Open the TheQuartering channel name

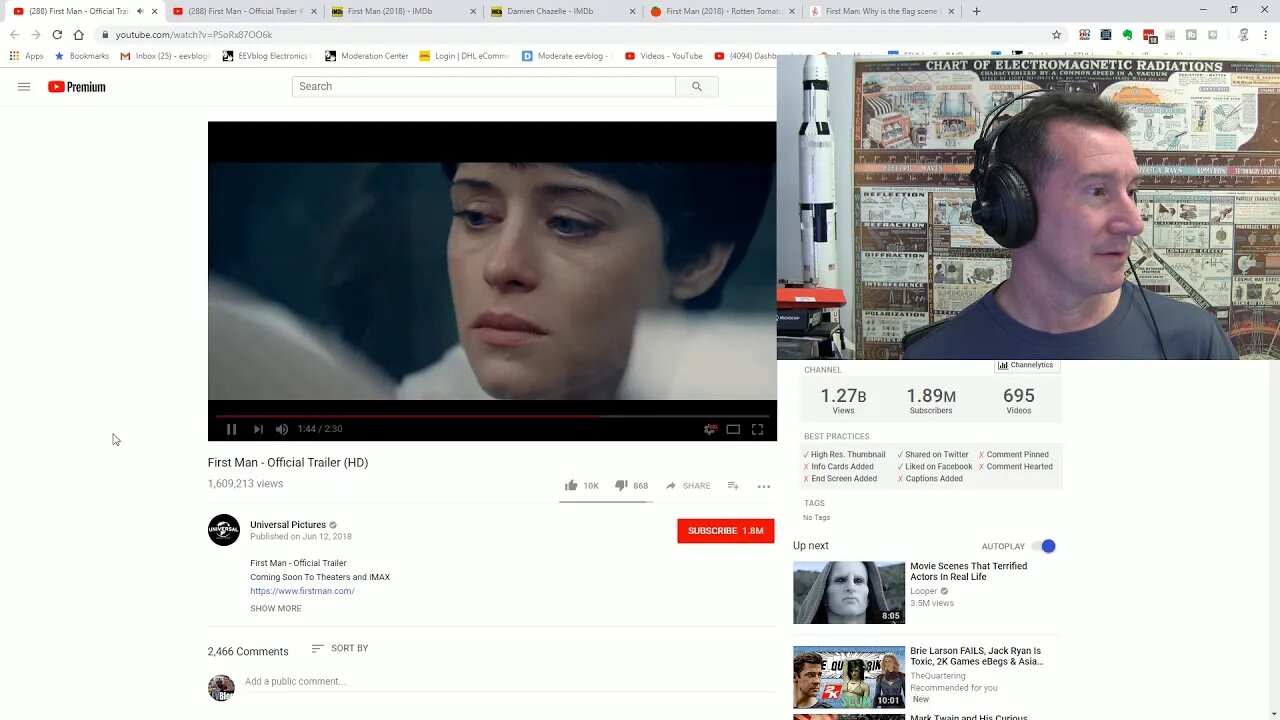click(938, 676)
